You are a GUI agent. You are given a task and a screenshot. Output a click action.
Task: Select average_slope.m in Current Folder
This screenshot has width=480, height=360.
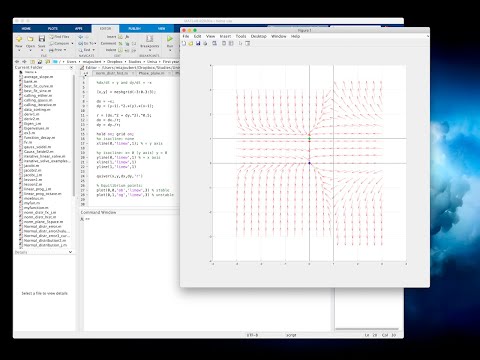[x=39, y=77]
